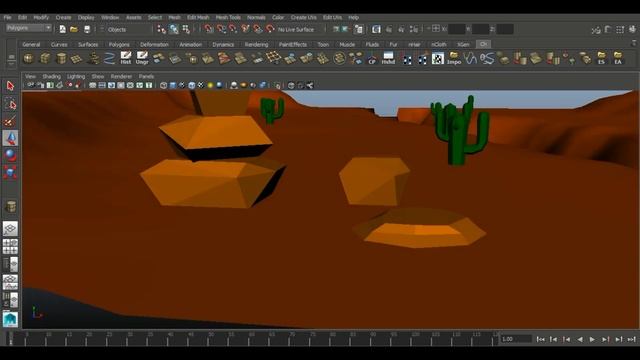
Task: Open the Mesh Tools menu
Action: point(228,18)
